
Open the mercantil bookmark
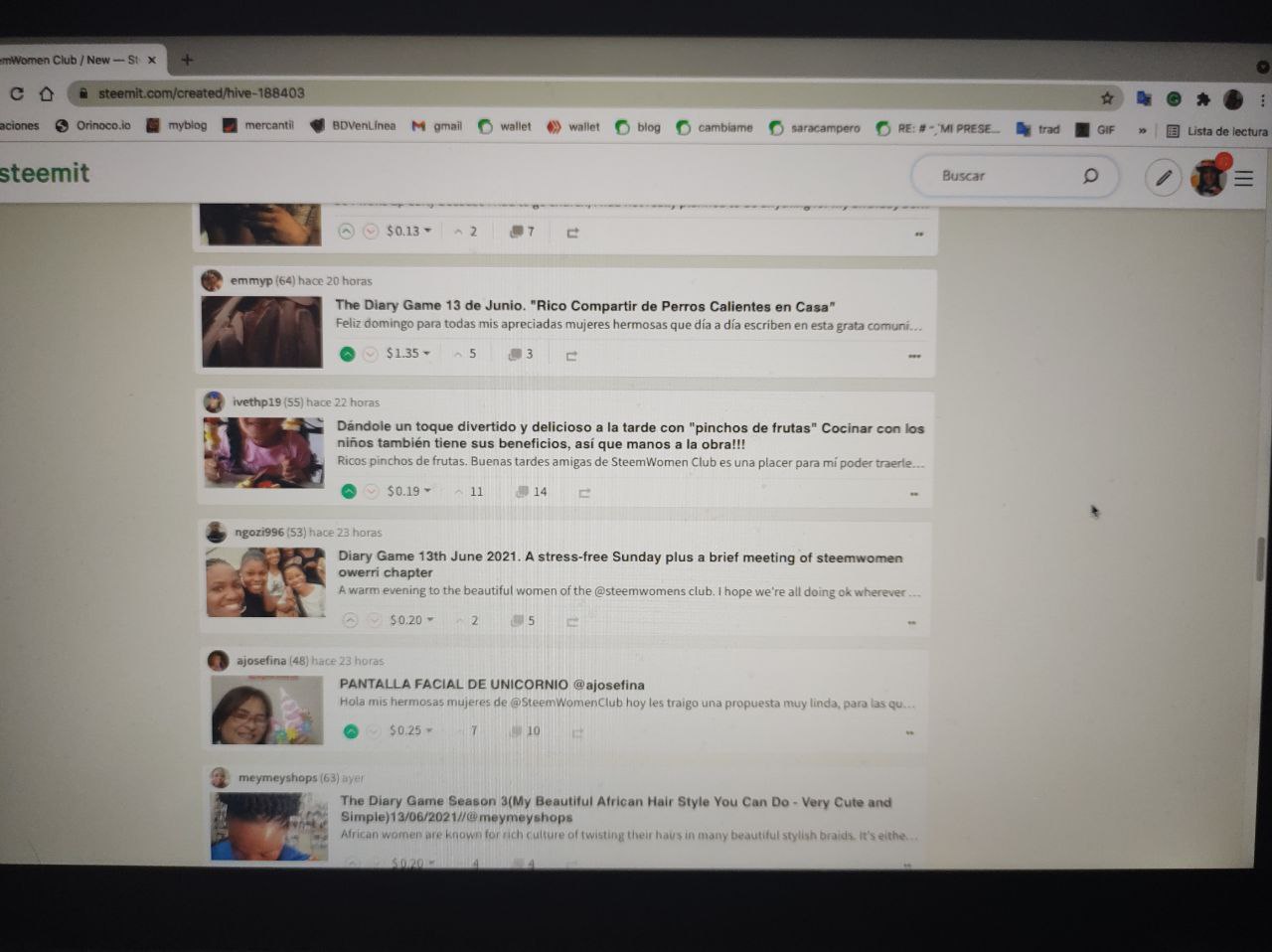[258, 125]
